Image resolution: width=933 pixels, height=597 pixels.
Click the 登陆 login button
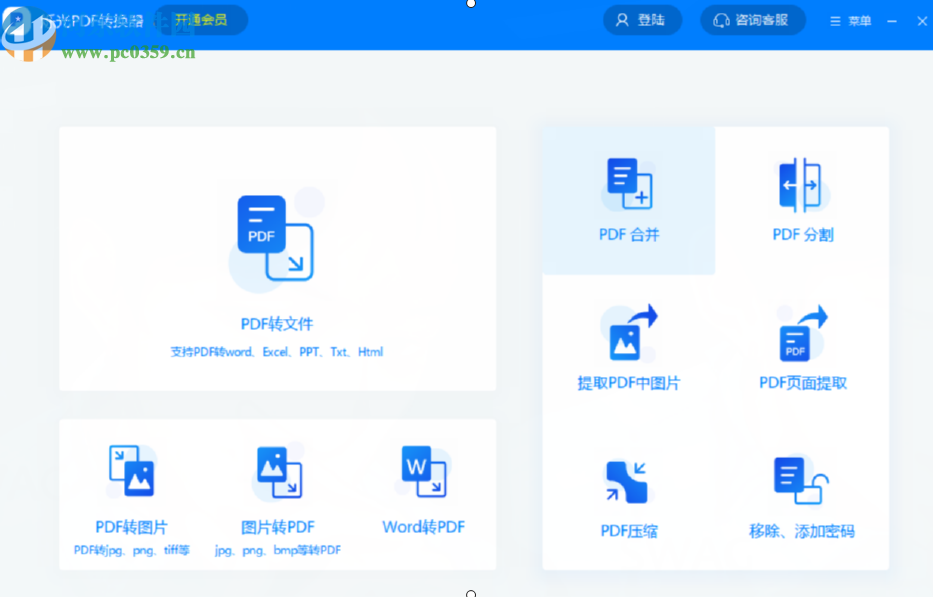pyautogui.click(x=642, y=20)
